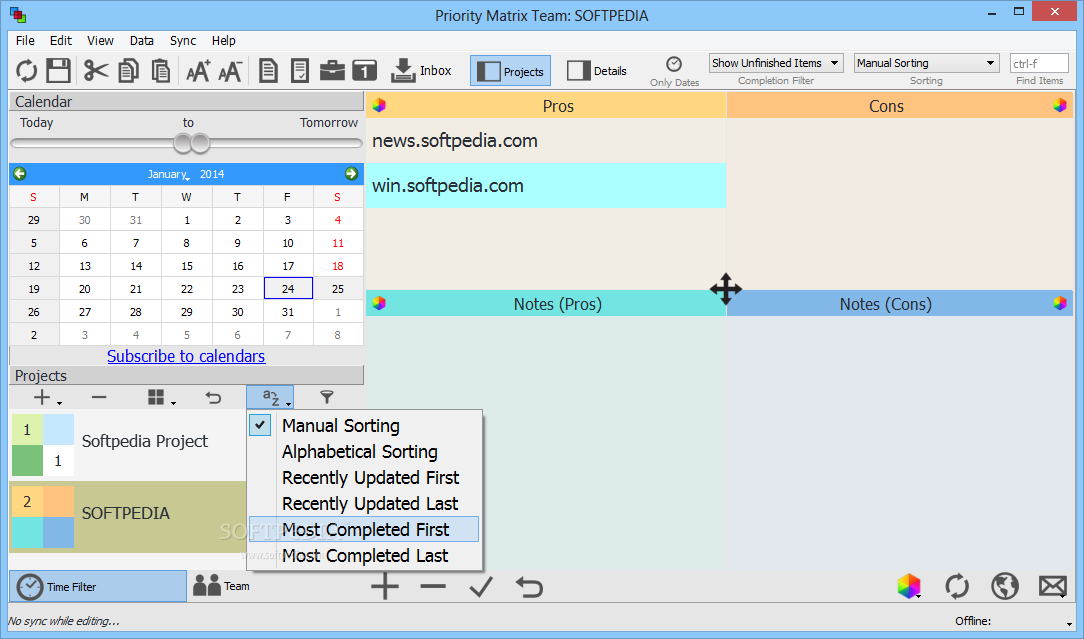Viewport: 1084px width, 639px height.
Task: Click the sync refresh toolbar icon
Action: 26,71
